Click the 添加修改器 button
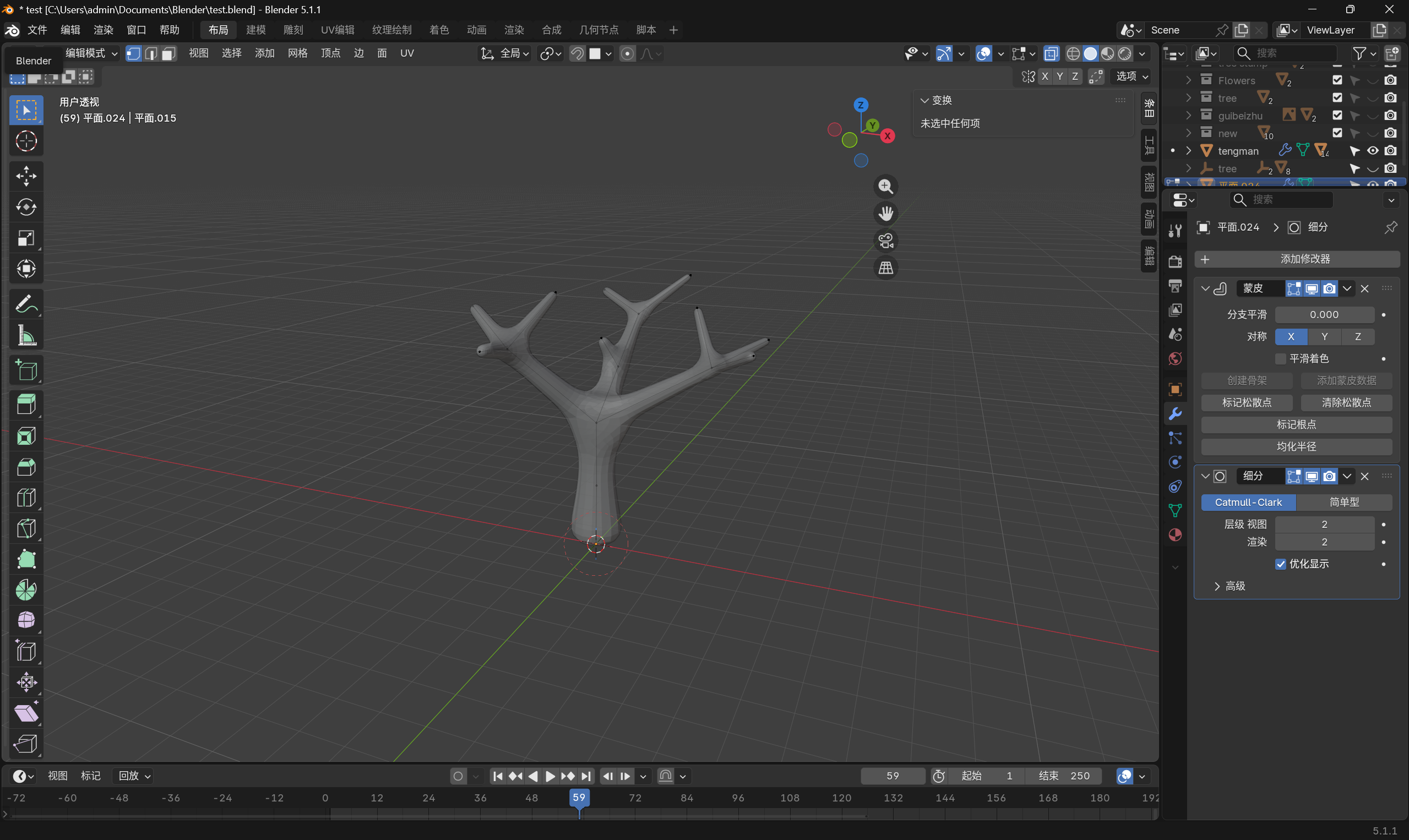This screenshot has height=840, width=1409. click(x=1297, y=259)
